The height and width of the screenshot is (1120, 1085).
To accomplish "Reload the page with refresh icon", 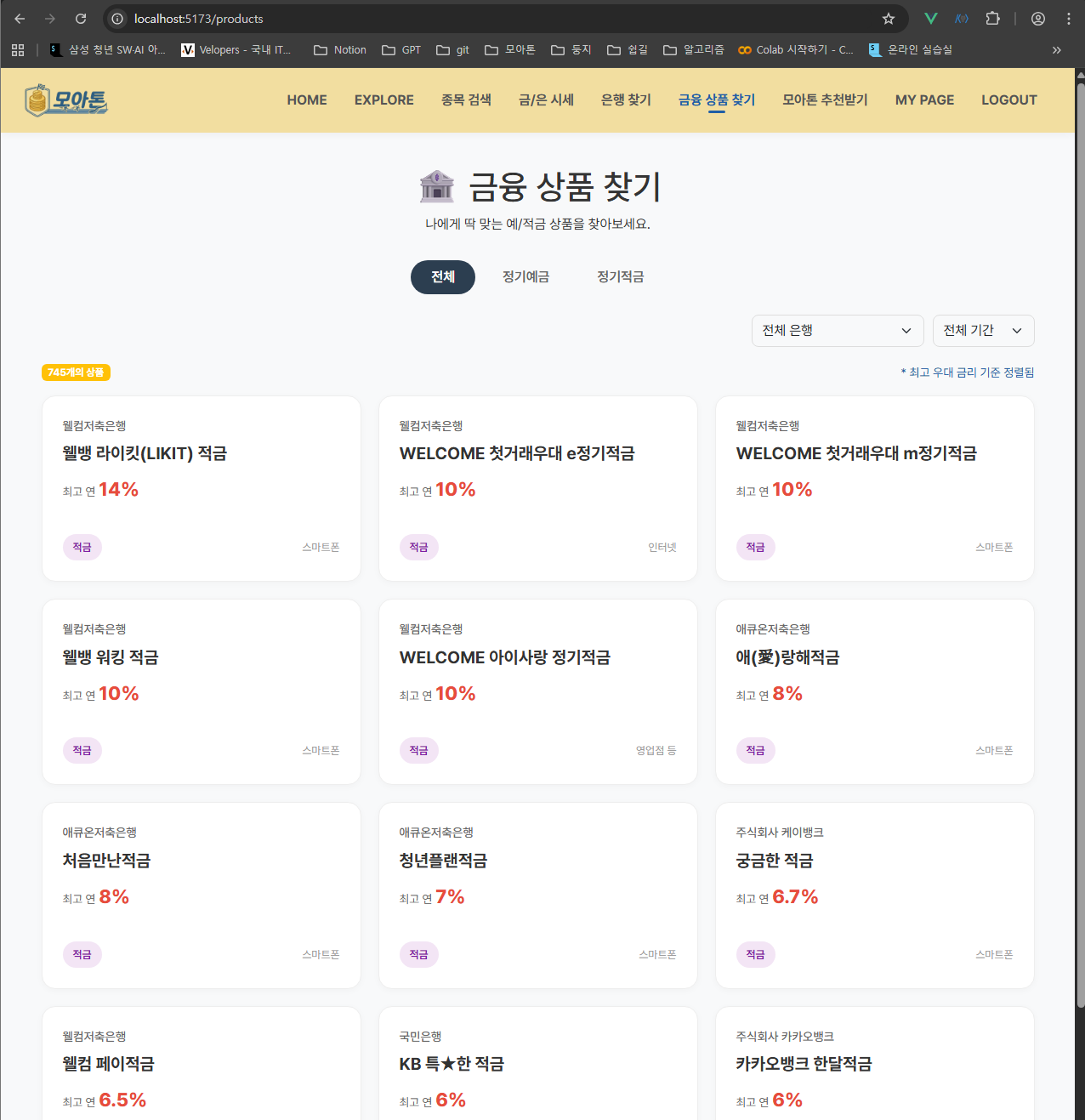I will [81, 19].
